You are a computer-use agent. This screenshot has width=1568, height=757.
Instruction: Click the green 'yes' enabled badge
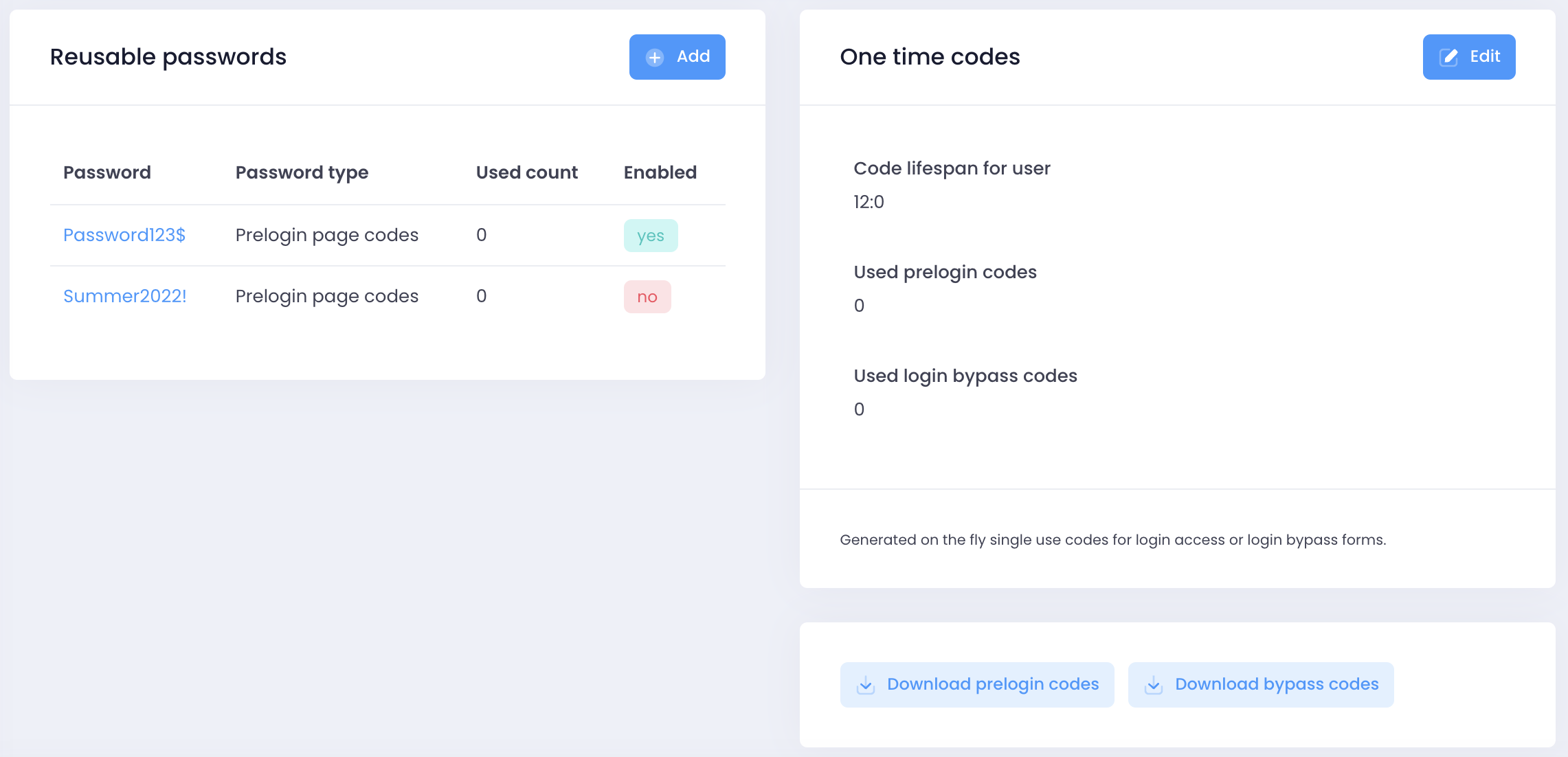pos(650,236)
